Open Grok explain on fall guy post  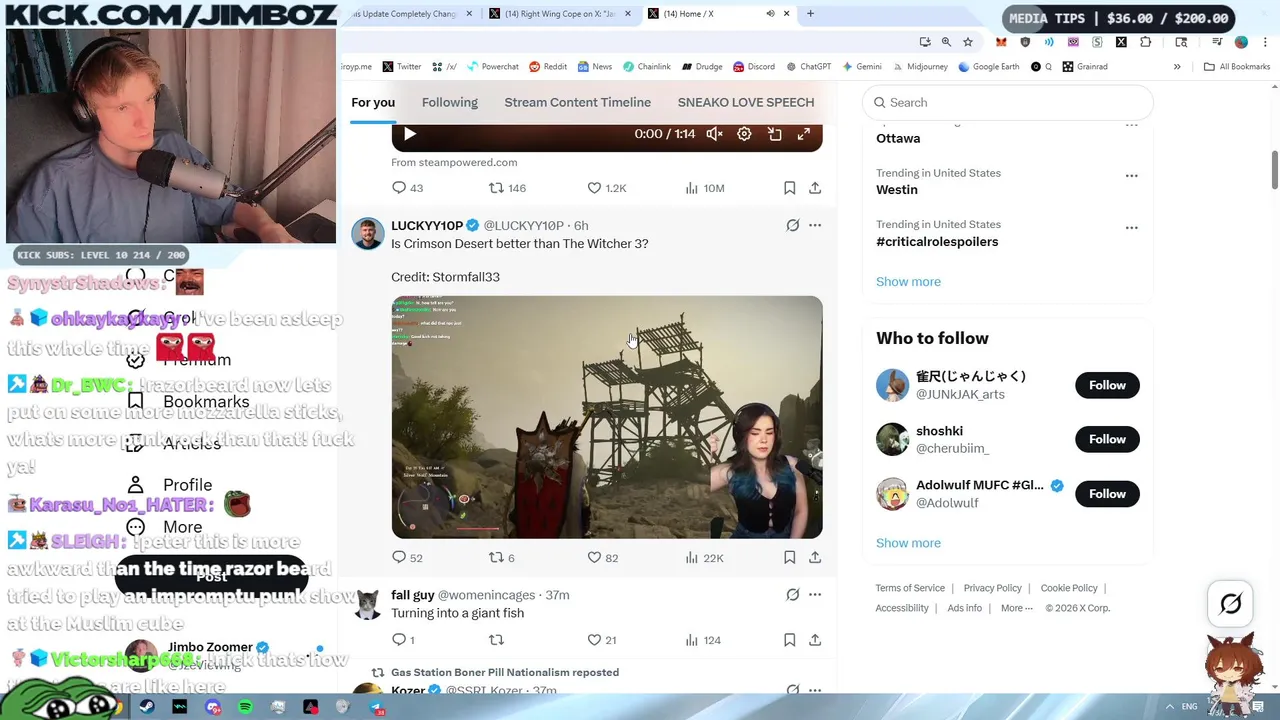[x=793, y=595]
